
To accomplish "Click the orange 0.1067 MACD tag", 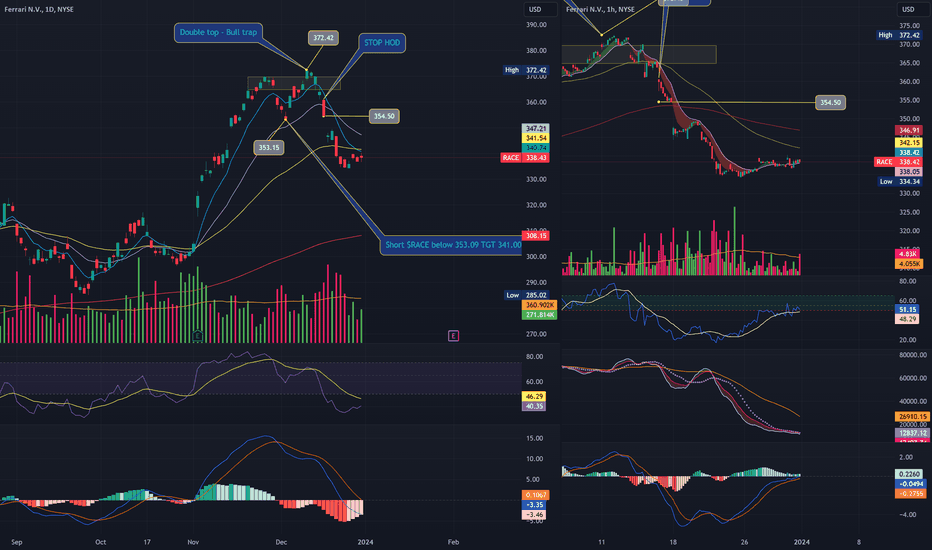I will point(536,495).
